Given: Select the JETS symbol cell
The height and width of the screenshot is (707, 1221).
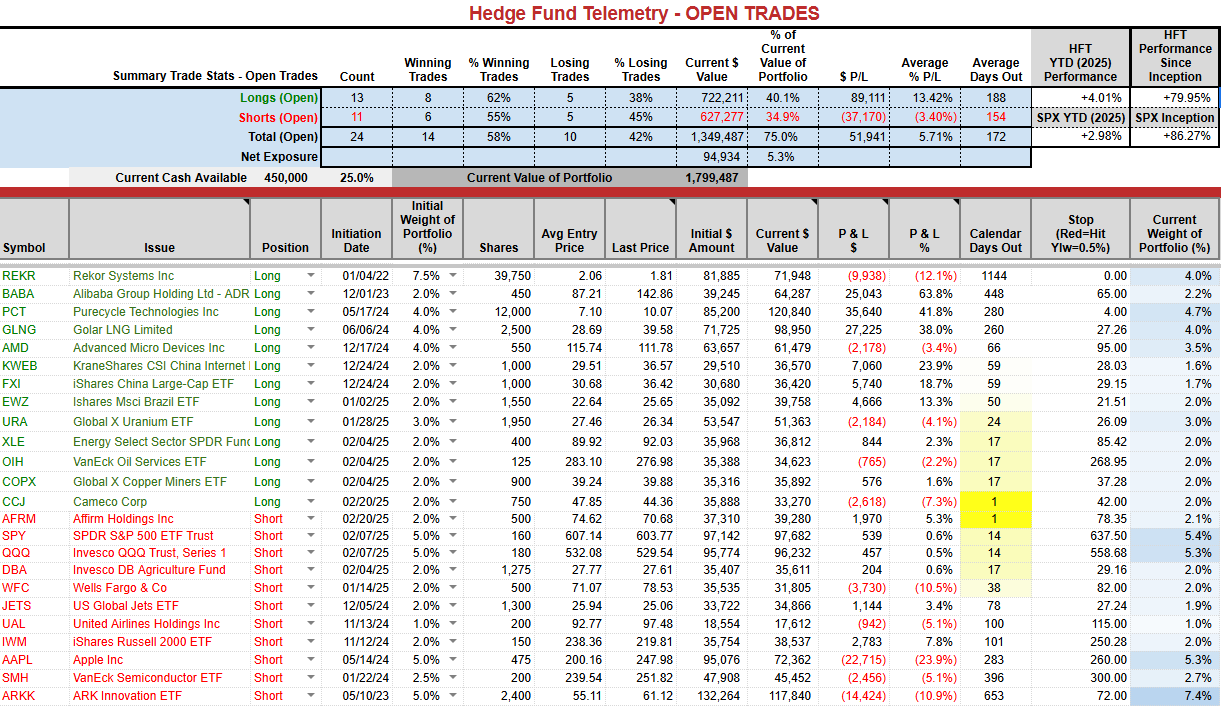Looking at the screenshot, I should coord(34,607).
